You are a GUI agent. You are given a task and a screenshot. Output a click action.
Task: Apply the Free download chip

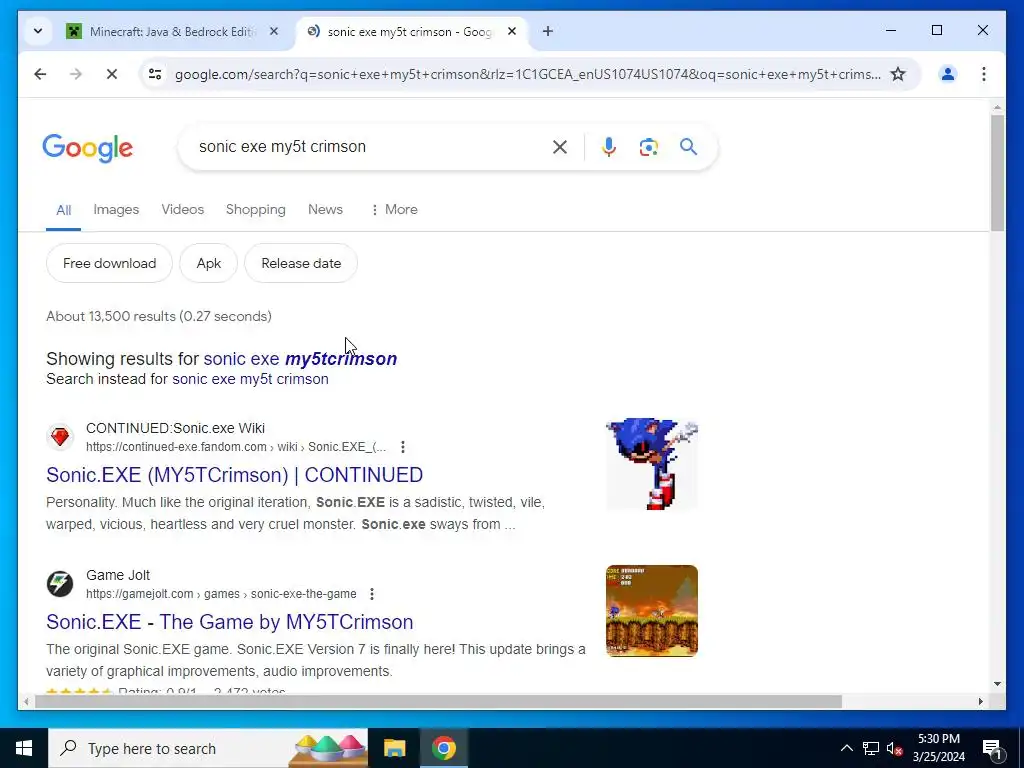[x=109, y=263]
